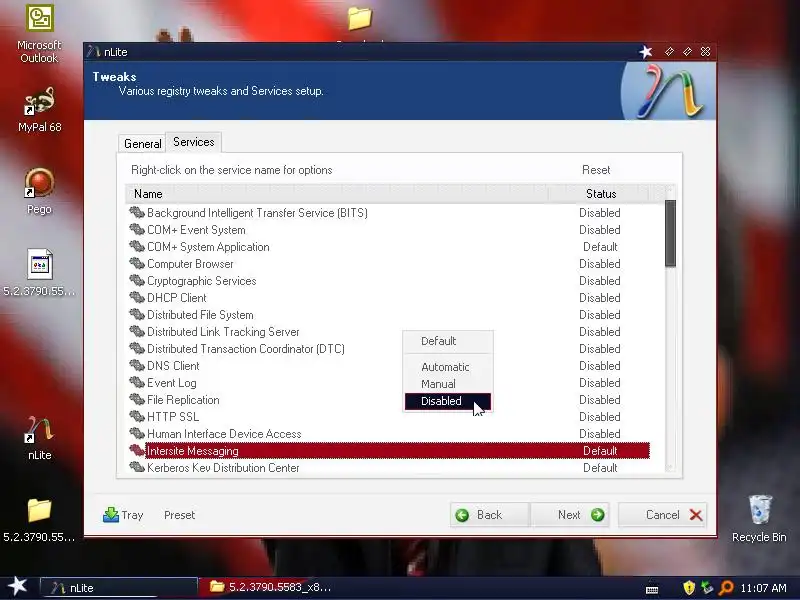Click the keyboard icon in system tray
This screenshot has height=600, width=800.
coord(652,590)
